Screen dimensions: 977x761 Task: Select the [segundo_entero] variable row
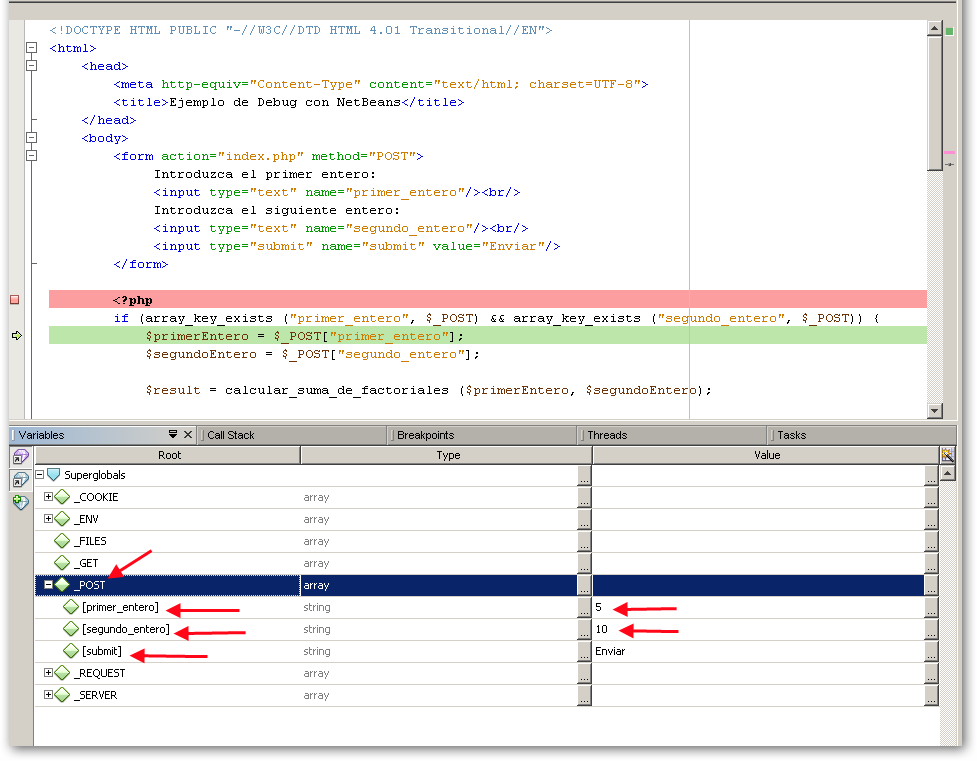tap(126, 629)
